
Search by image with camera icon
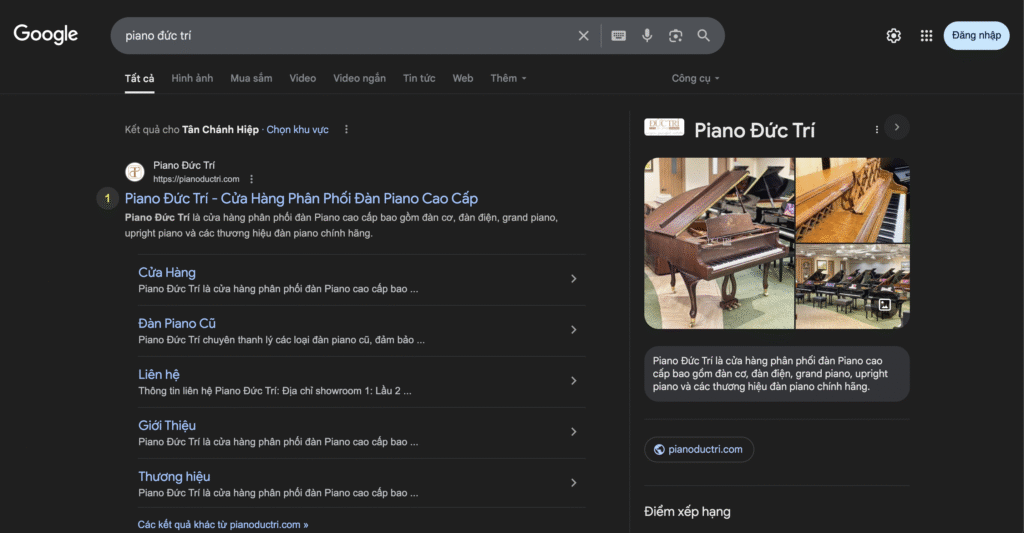pos(675,36)
